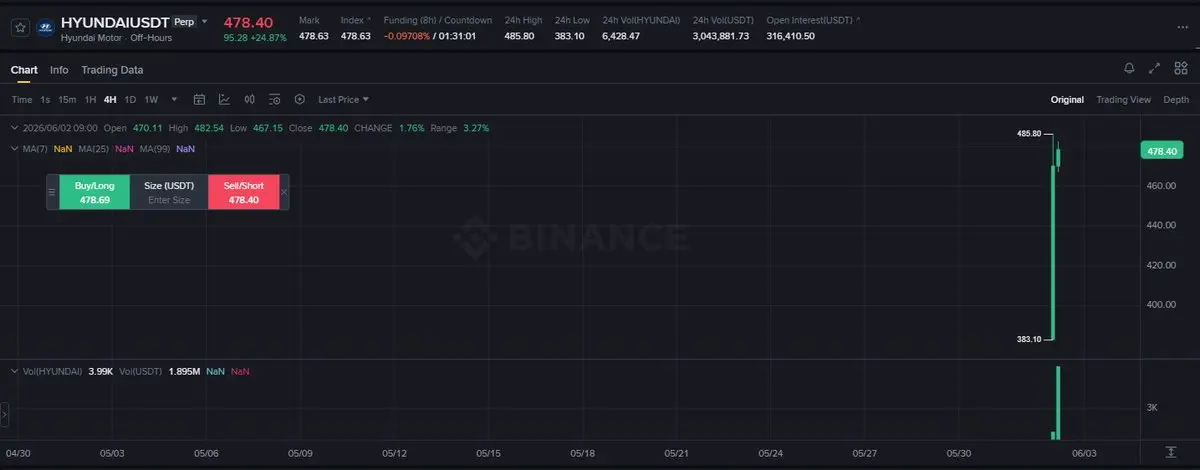Screen dimensions: 1200x470
Task: Click the MA(25) indicator label
Action: [x=93, y=148]
